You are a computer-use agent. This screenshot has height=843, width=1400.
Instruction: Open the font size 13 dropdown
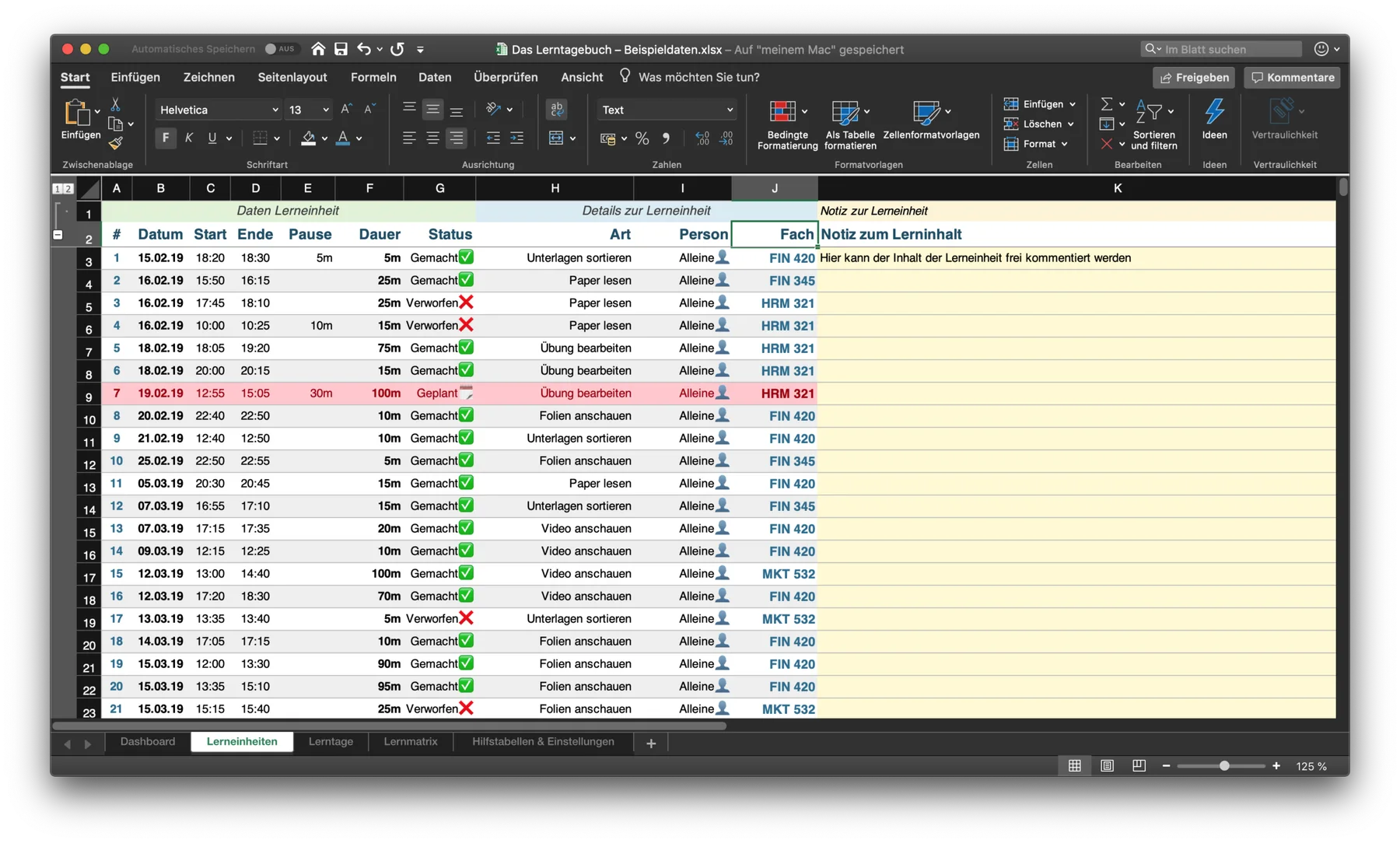click(325, 110)
